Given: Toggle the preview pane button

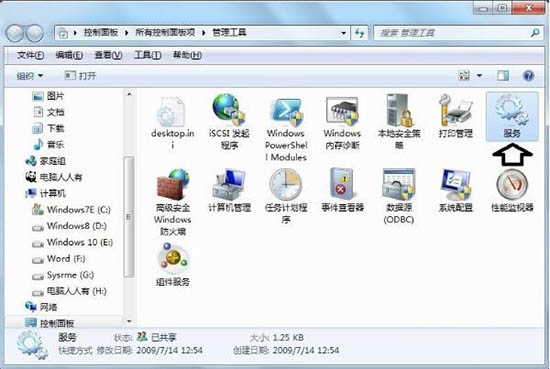Looking at the screenshot, I should (503, 75).
